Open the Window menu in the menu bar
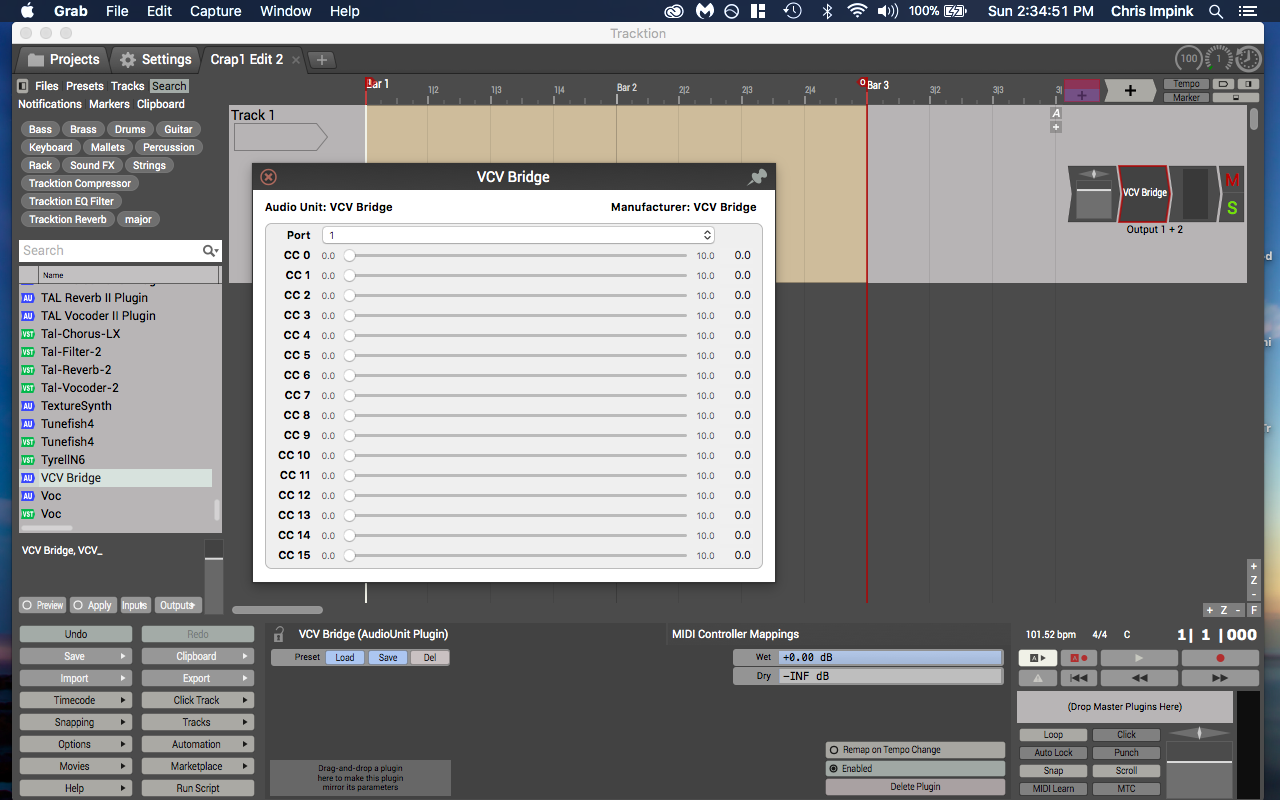The image size is (1280, 800). coord(285,11)
